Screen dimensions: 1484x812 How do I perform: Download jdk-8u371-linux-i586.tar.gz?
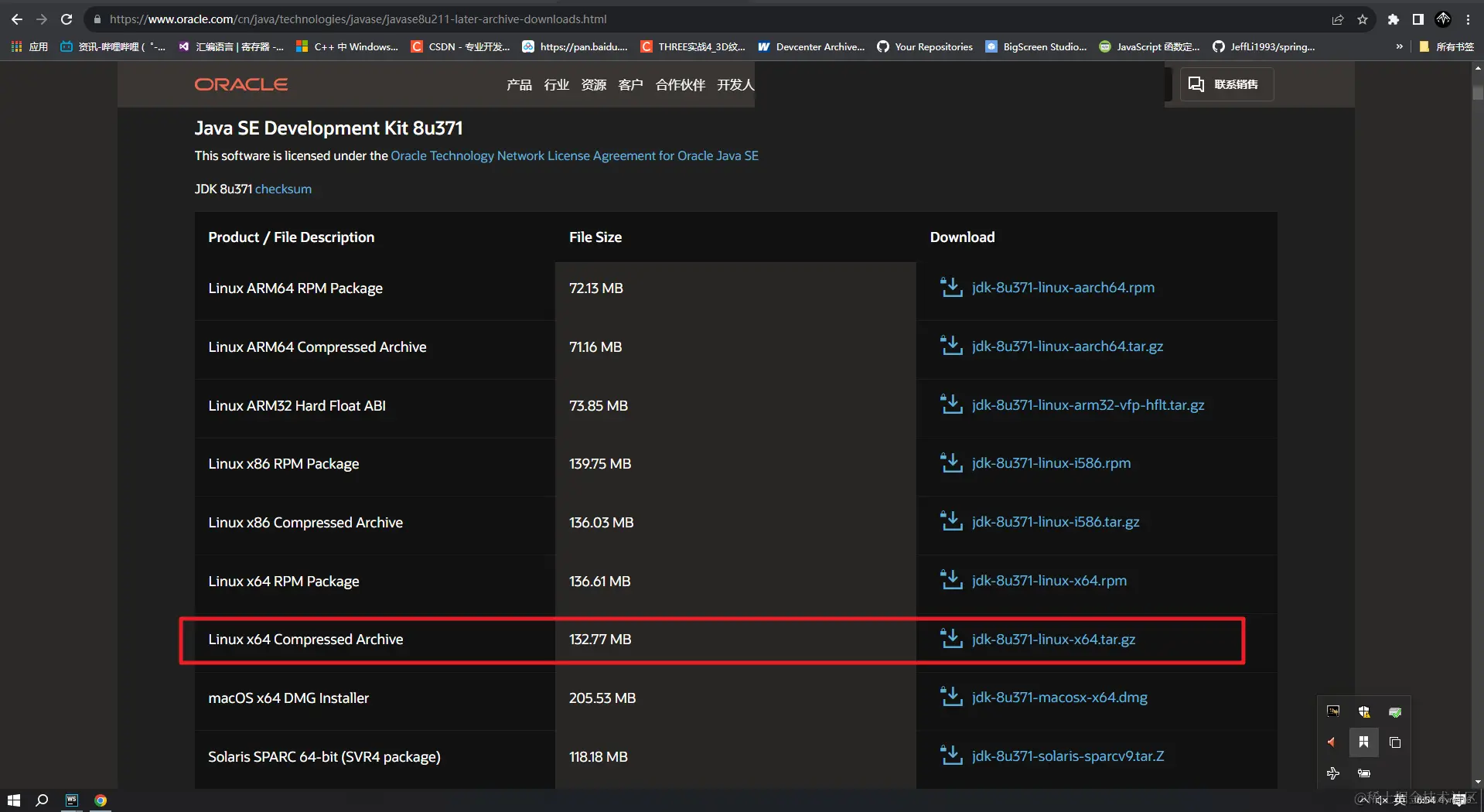[x=1056, y=522]
